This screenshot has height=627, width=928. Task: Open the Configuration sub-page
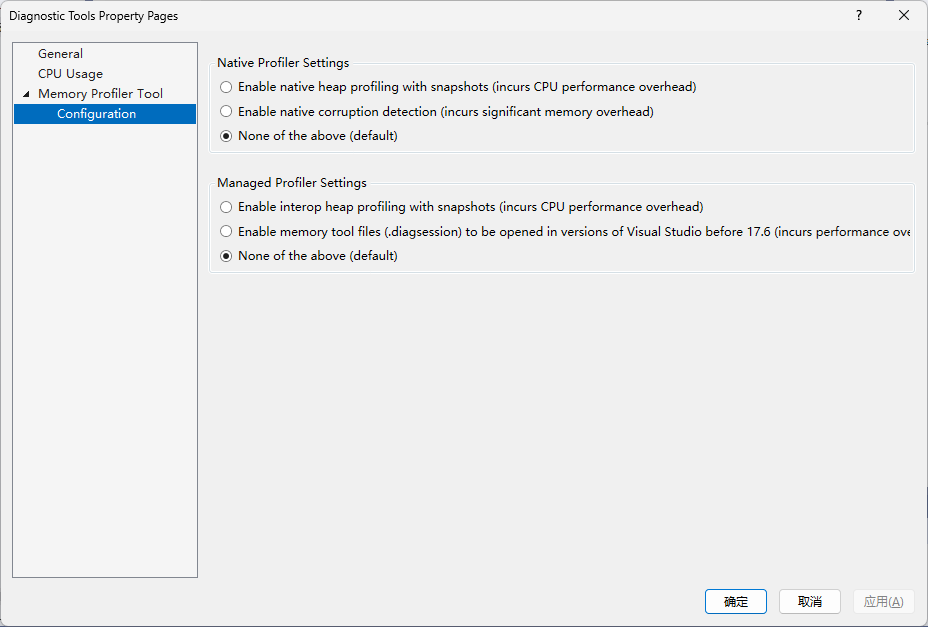pos(96,114)
